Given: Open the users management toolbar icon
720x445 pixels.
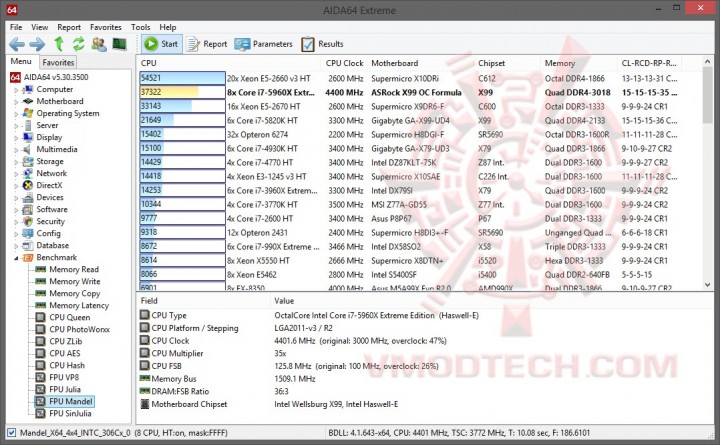Looking at the screenshot, I should [99, 44].
